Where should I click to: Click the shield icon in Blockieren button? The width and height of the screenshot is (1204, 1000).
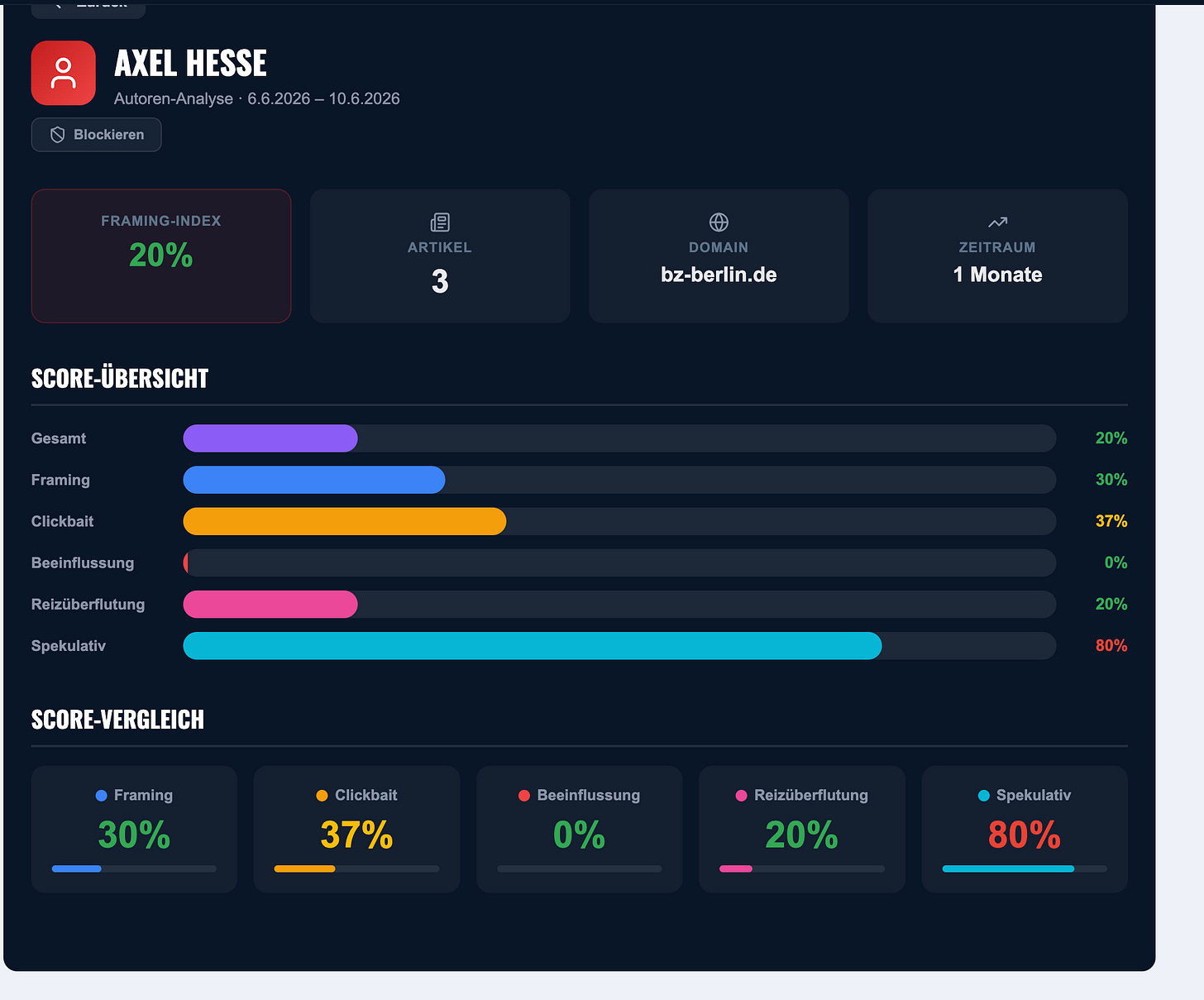(57, 135)
